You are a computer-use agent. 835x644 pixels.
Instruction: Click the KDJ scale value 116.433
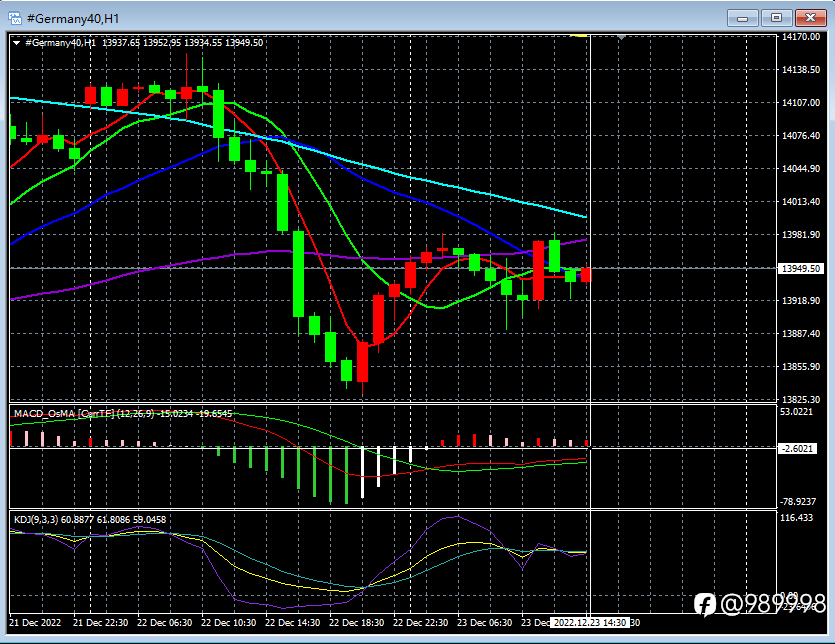click(x=796, y=517)
